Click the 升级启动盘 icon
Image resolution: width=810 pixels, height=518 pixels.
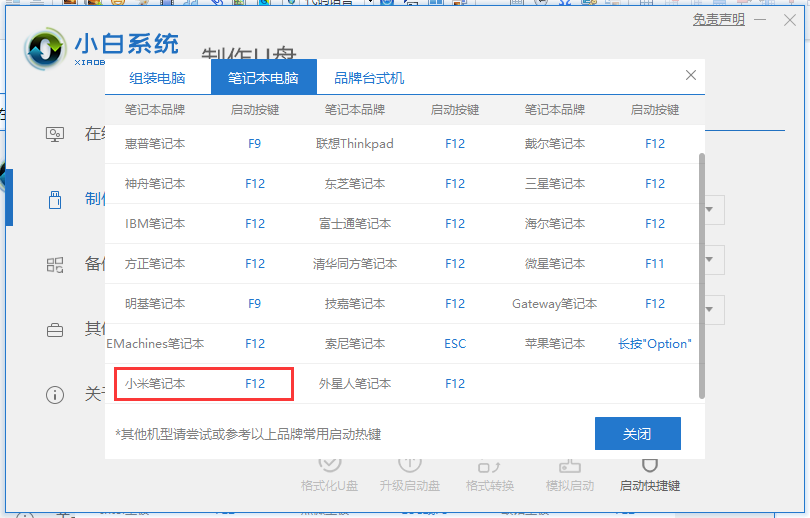point(409,465)
